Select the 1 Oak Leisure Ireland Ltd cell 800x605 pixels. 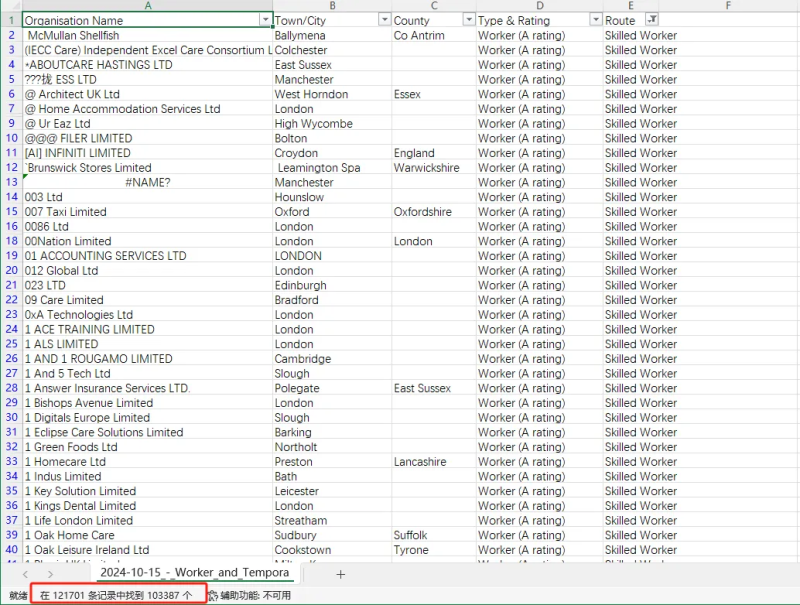148,549
